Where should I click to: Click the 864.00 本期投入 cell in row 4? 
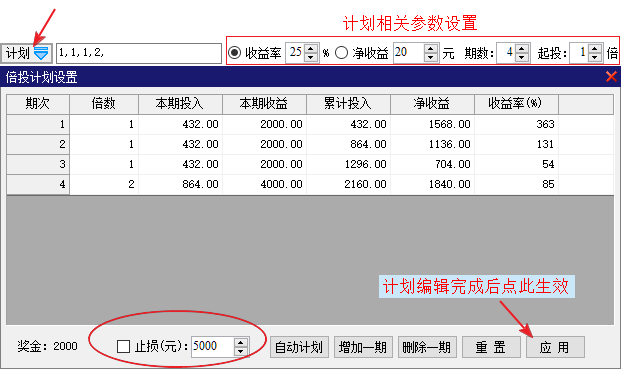[180, 184]
